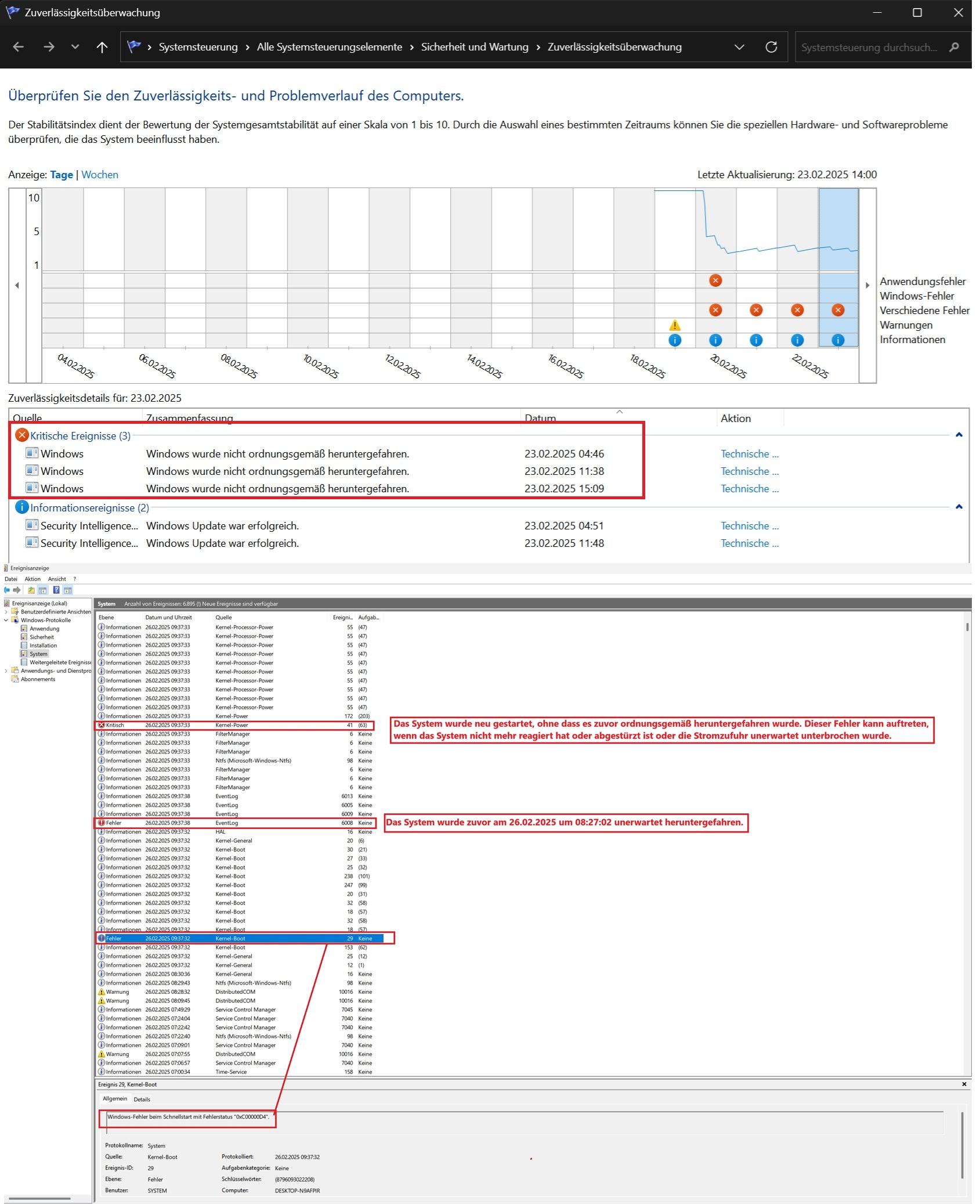Viewport: 980px width, 1204px height.
Task: Open the Aktion menu in Ereignisanzeige
Action: [x=32, y=579]
